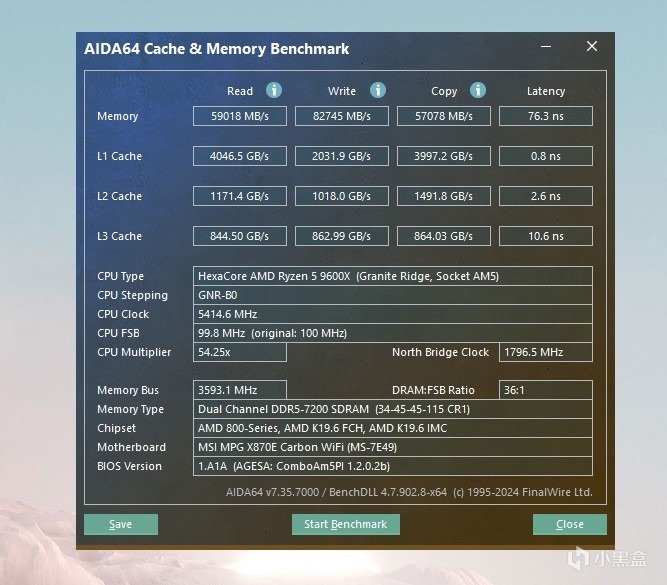Select L2 Cache latency 2.6 ns
This screenshot has width=667, height=585.
coord(546,196)
